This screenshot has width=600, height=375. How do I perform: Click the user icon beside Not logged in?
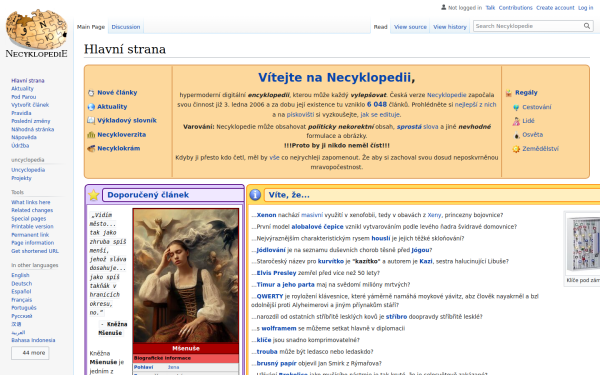pyautogui.click(x=443, y=7)
